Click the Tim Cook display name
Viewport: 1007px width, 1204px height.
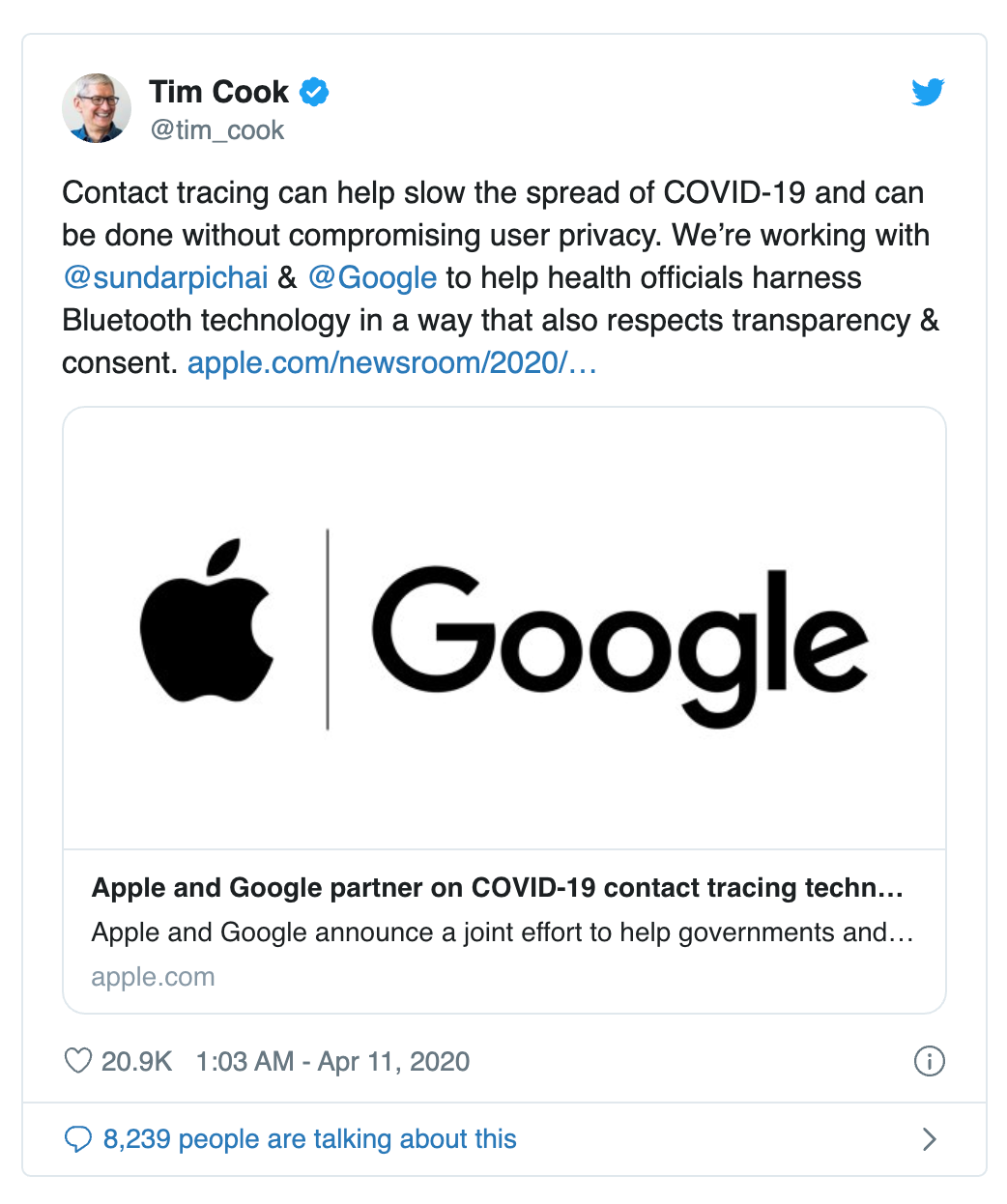point(218,92)
